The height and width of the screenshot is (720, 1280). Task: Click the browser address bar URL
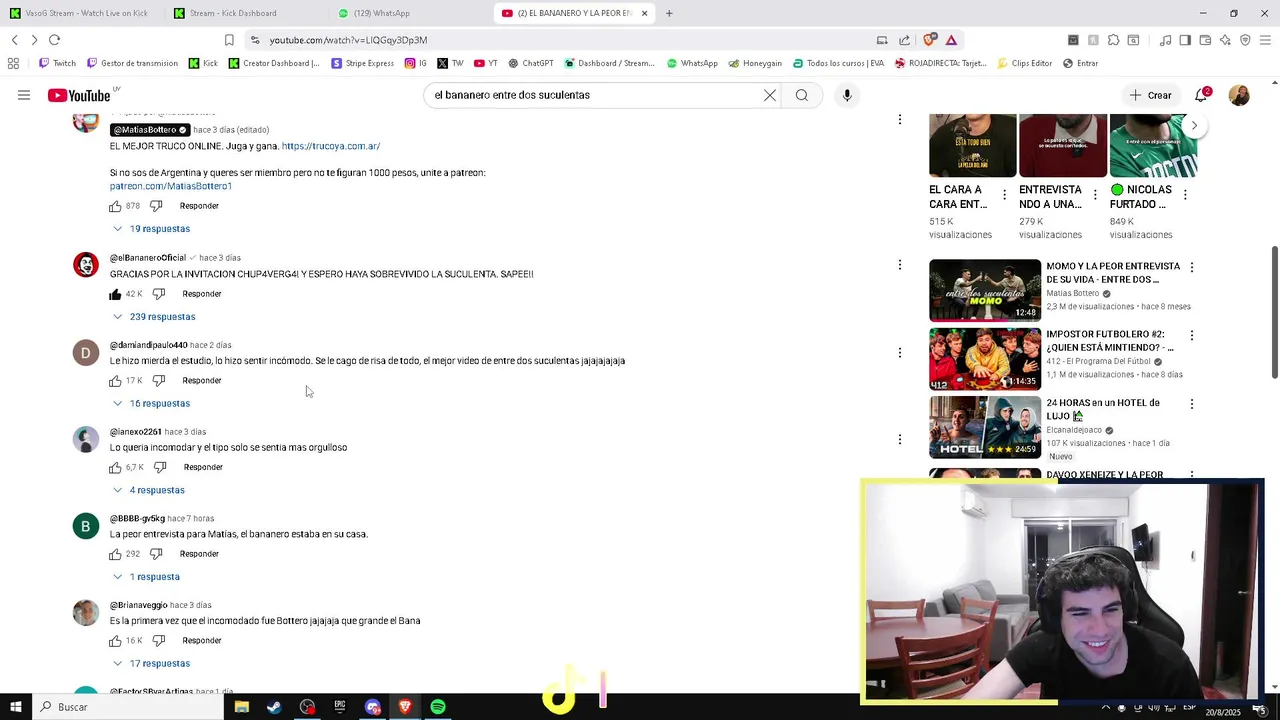point(348,40)
